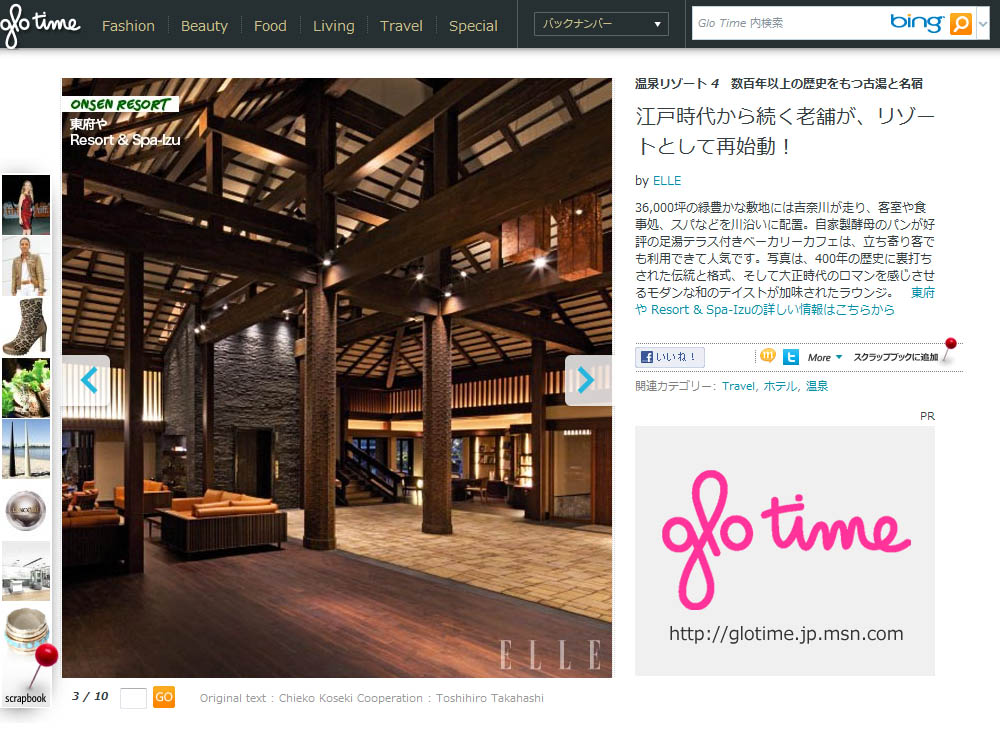Click the orange GO button
The height and width of the screenshot is (746, 1000).
point(164,697)
